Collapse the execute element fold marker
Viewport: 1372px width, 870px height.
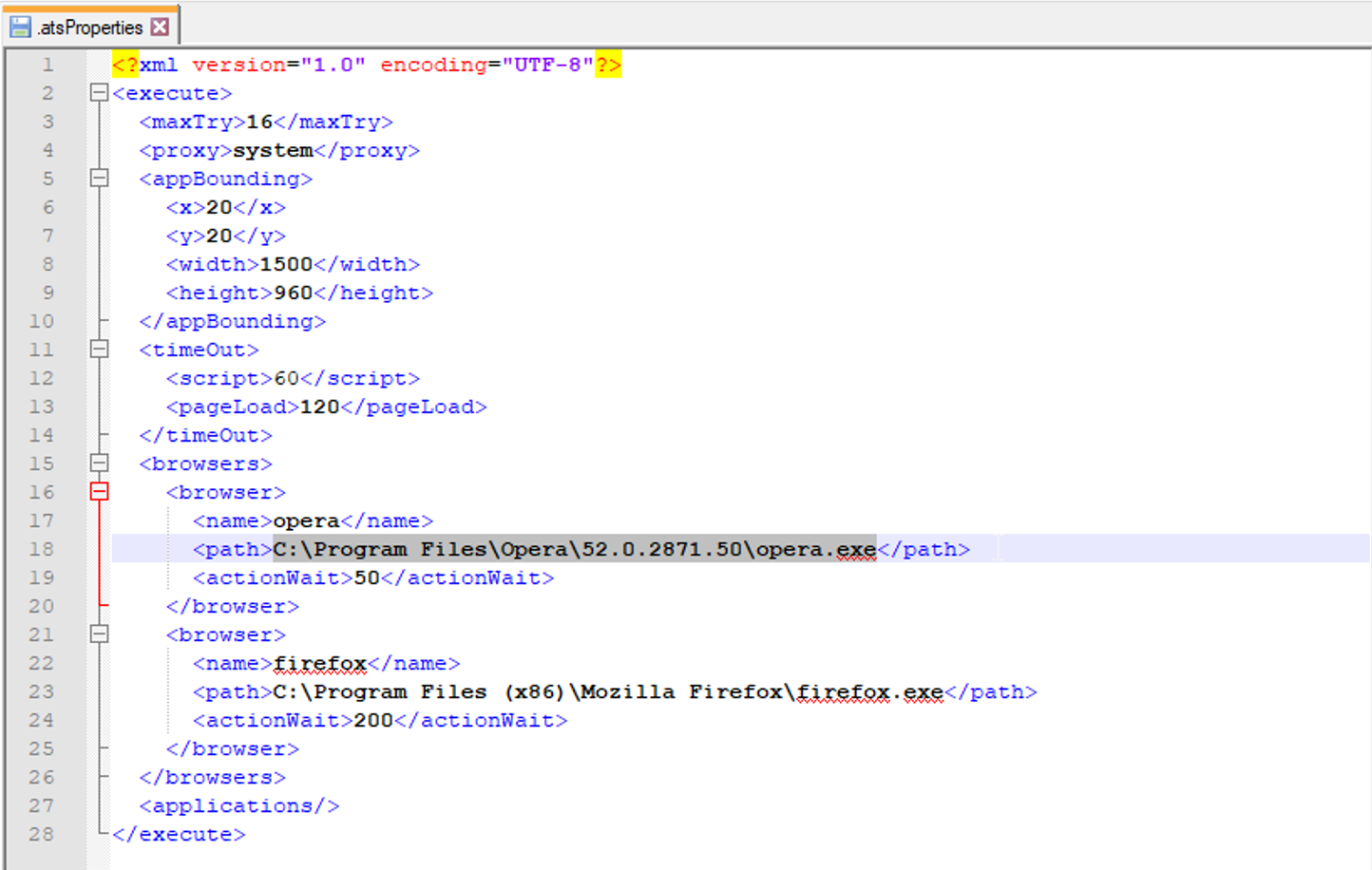[99, 93]
